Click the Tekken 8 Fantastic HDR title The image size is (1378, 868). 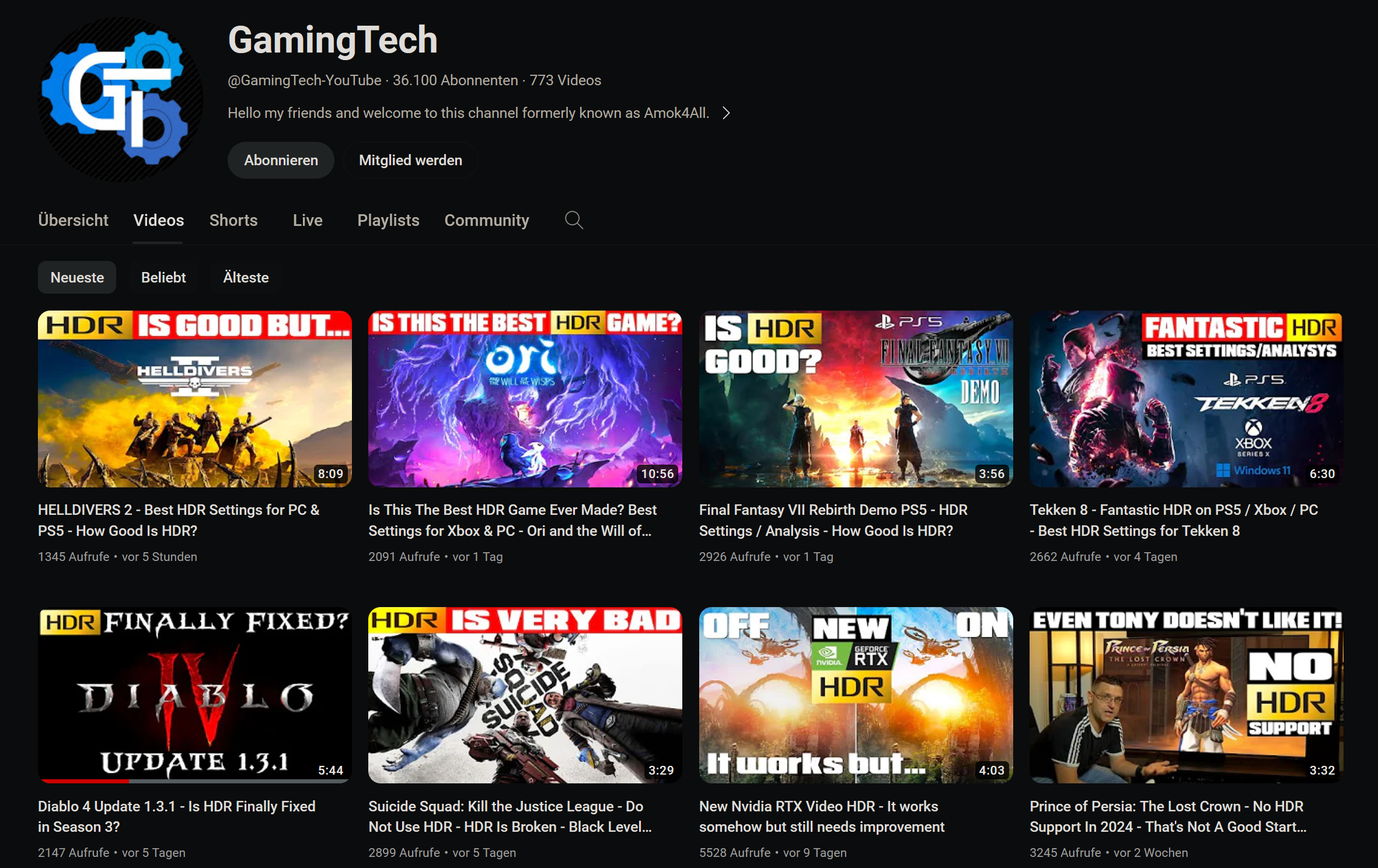[x=1174, y=520]
